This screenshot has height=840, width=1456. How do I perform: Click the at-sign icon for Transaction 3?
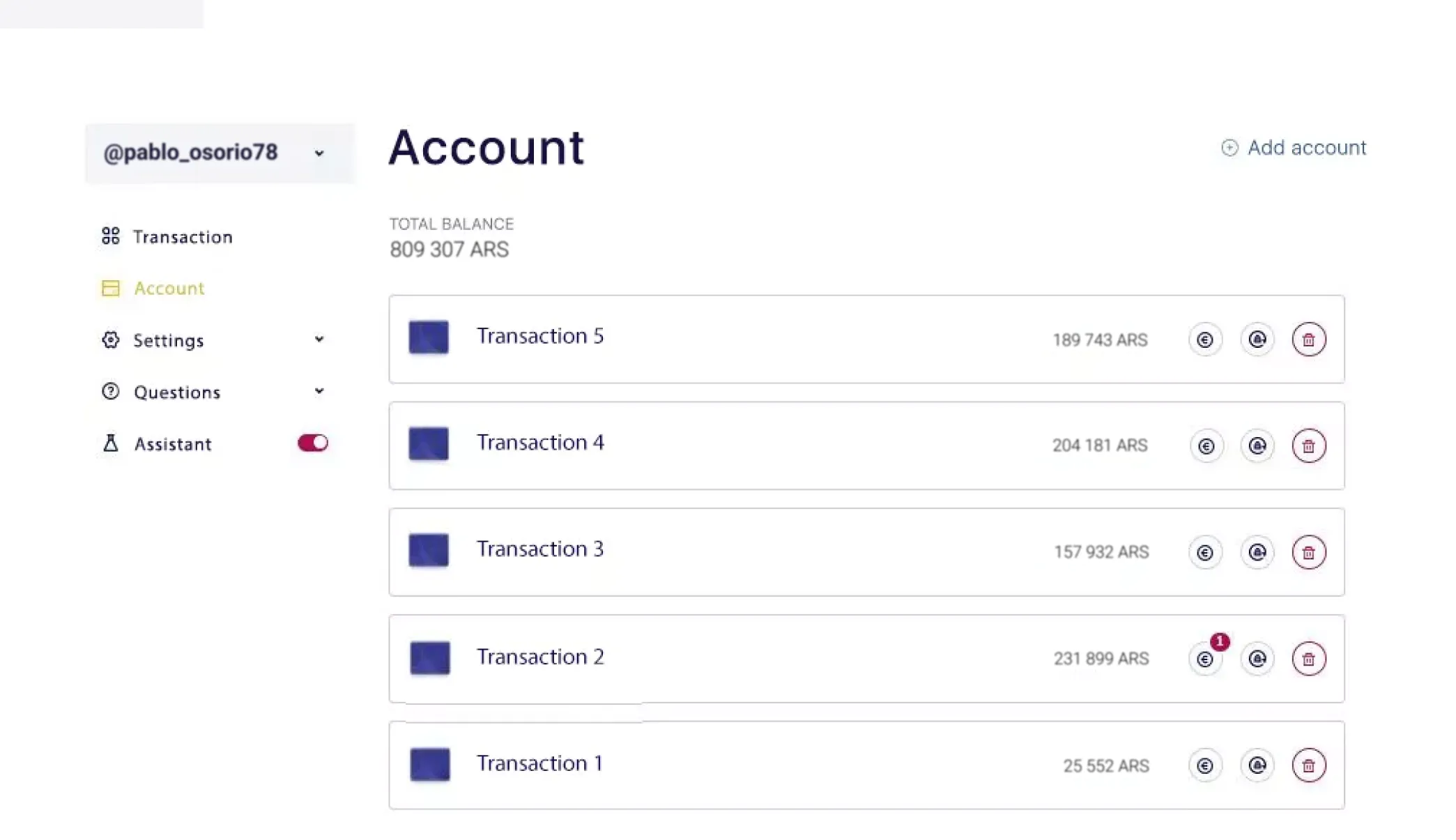coord(1257,553)
